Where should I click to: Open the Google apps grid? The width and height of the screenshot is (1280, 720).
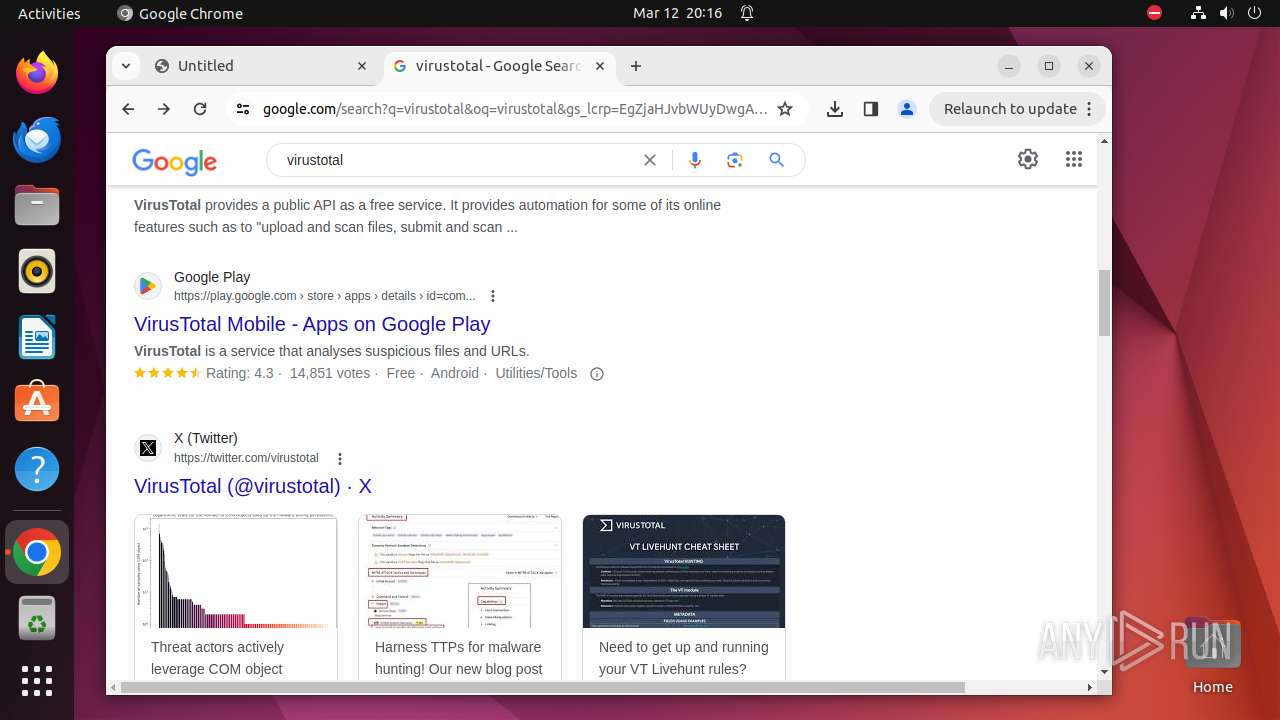tap(1074, 159)
